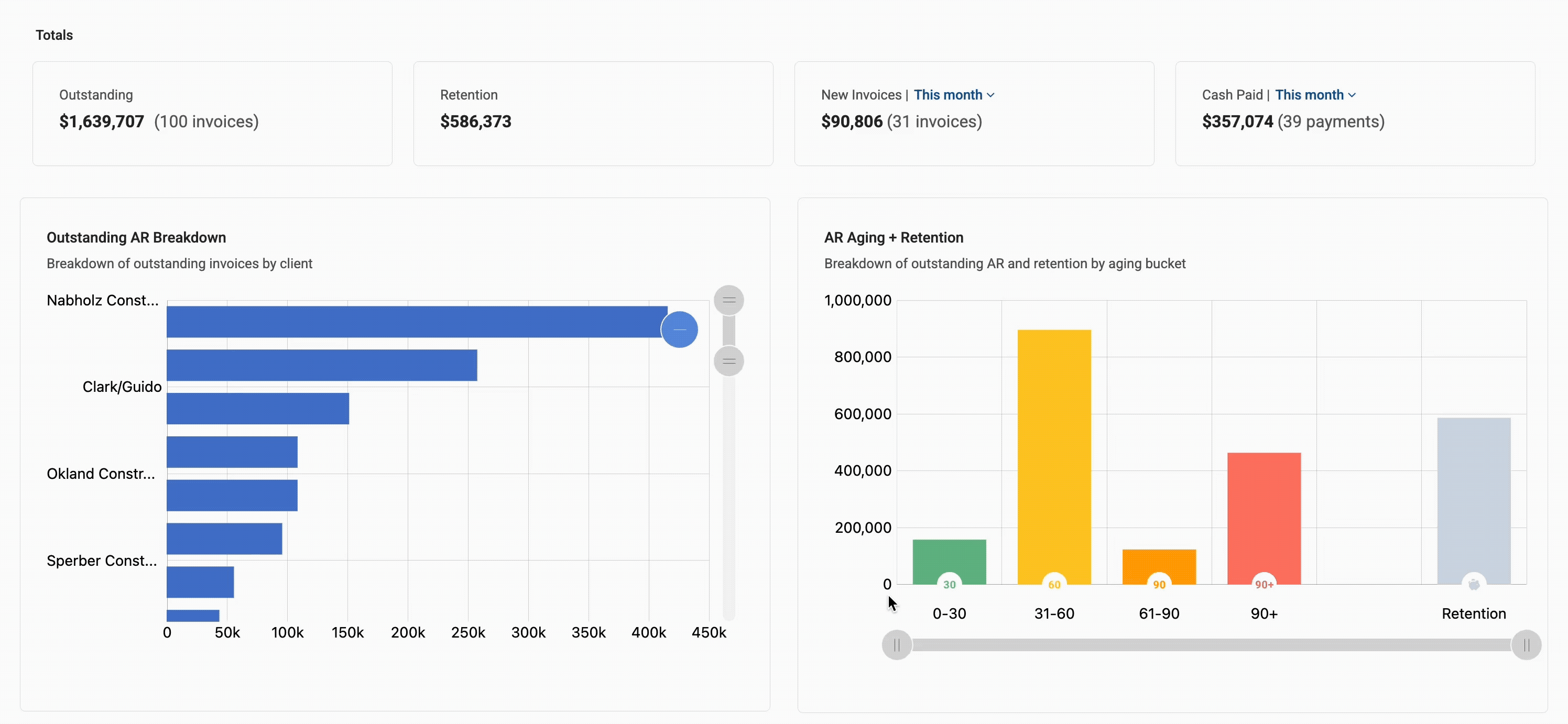Viewport: 1568px width, 724px height.
Task: Click the $1,639,707 outstanding amount
Action: pos(102,122)
